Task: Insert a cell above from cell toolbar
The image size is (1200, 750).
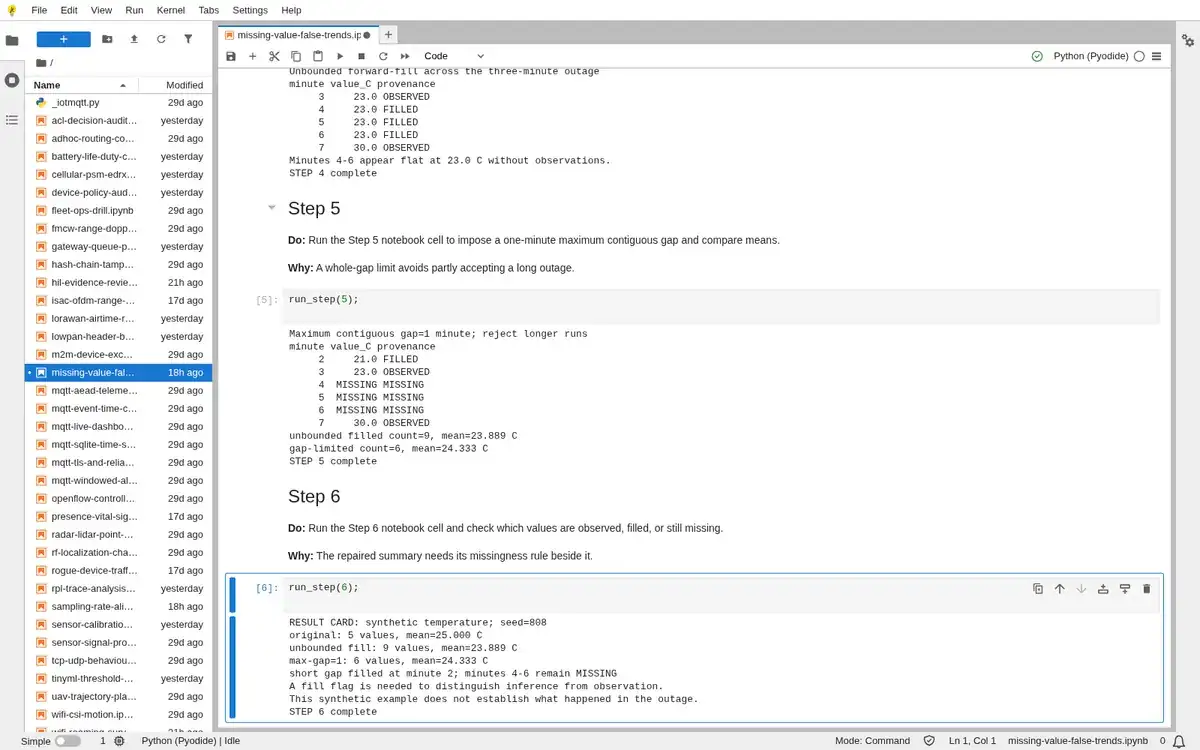Action: coord(1103,589)
